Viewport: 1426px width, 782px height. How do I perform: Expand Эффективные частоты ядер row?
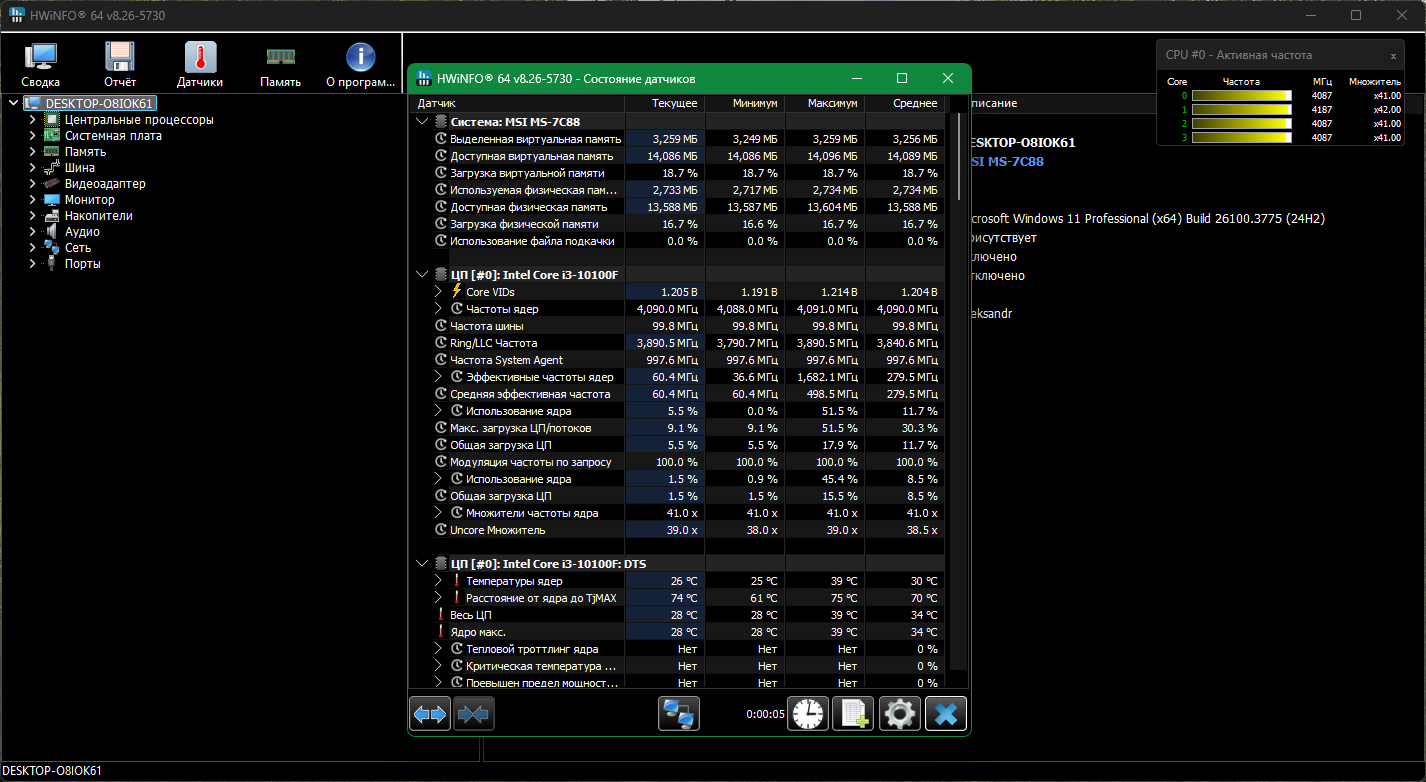(438, 377)
